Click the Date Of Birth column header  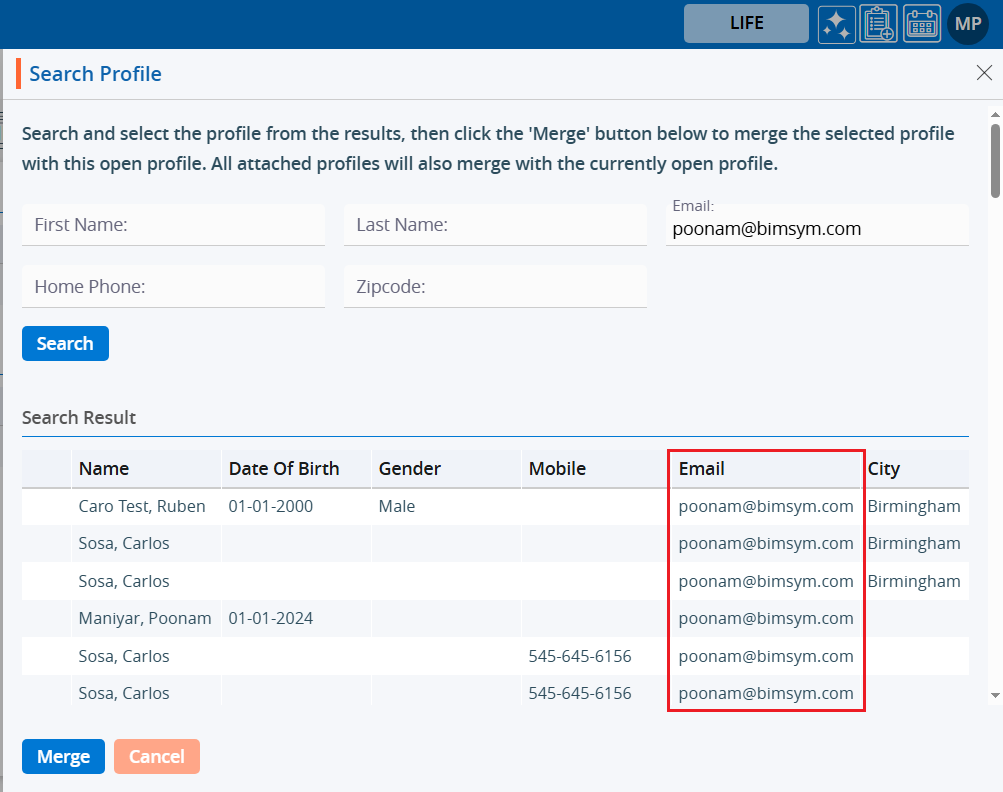284,469
